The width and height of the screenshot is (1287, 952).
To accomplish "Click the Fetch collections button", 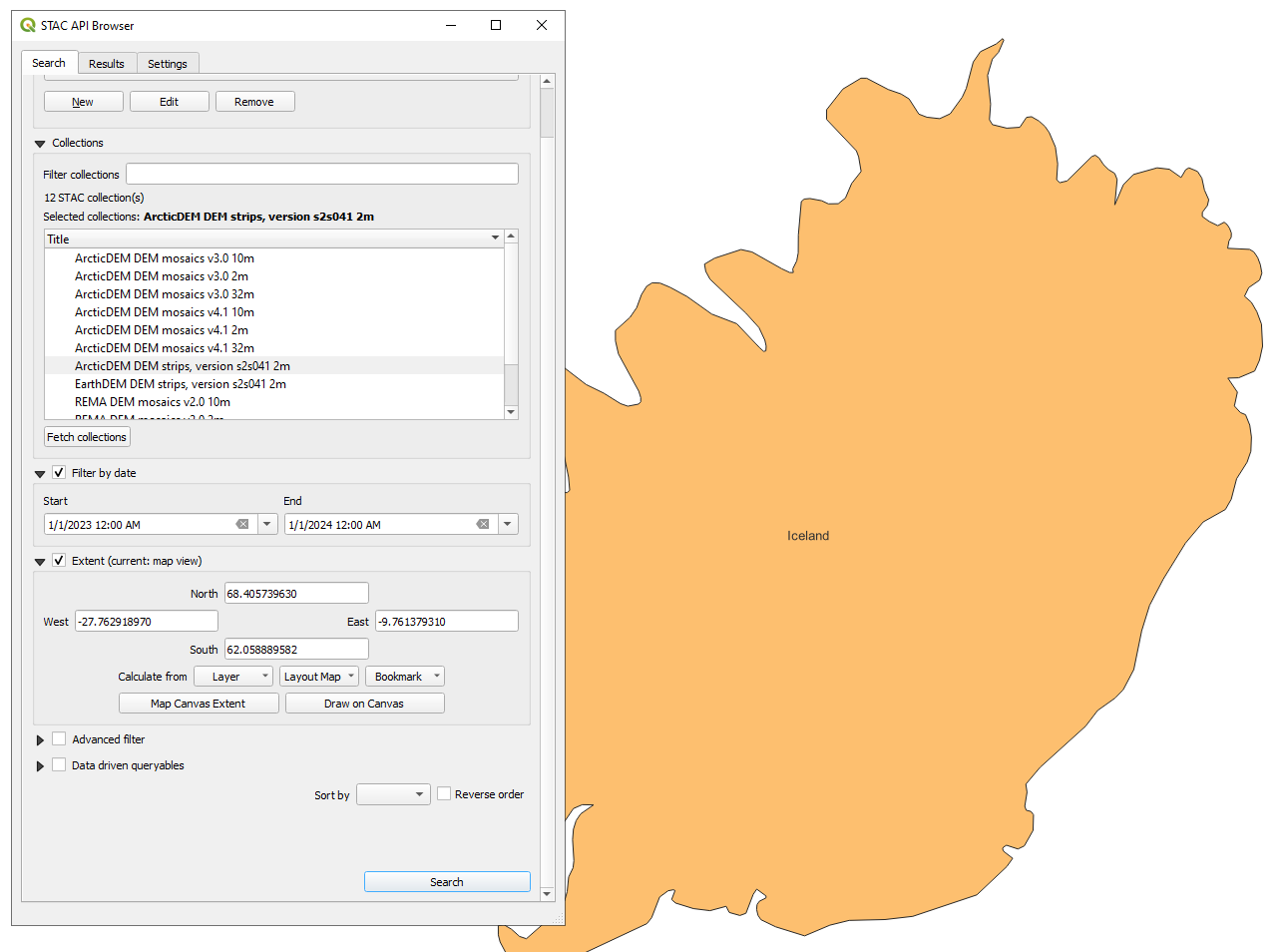I will pyautogui.click(x=87, y=437).
